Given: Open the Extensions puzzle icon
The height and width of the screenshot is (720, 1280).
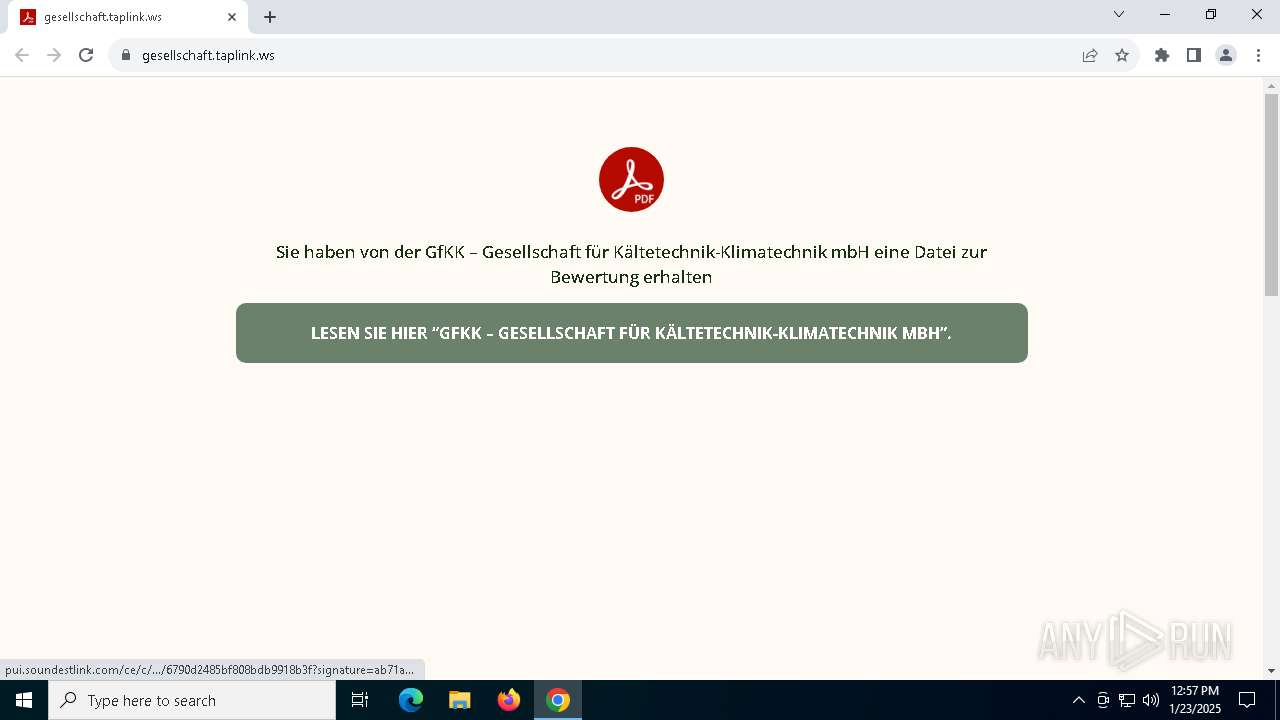Looking at the screenshot, I should point(1162,55).
